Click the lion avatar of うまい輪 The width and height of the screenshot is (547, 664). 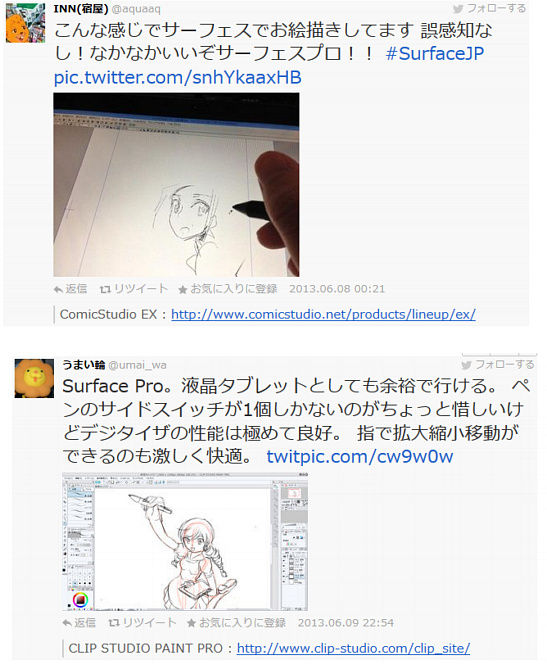click(34, 378)
